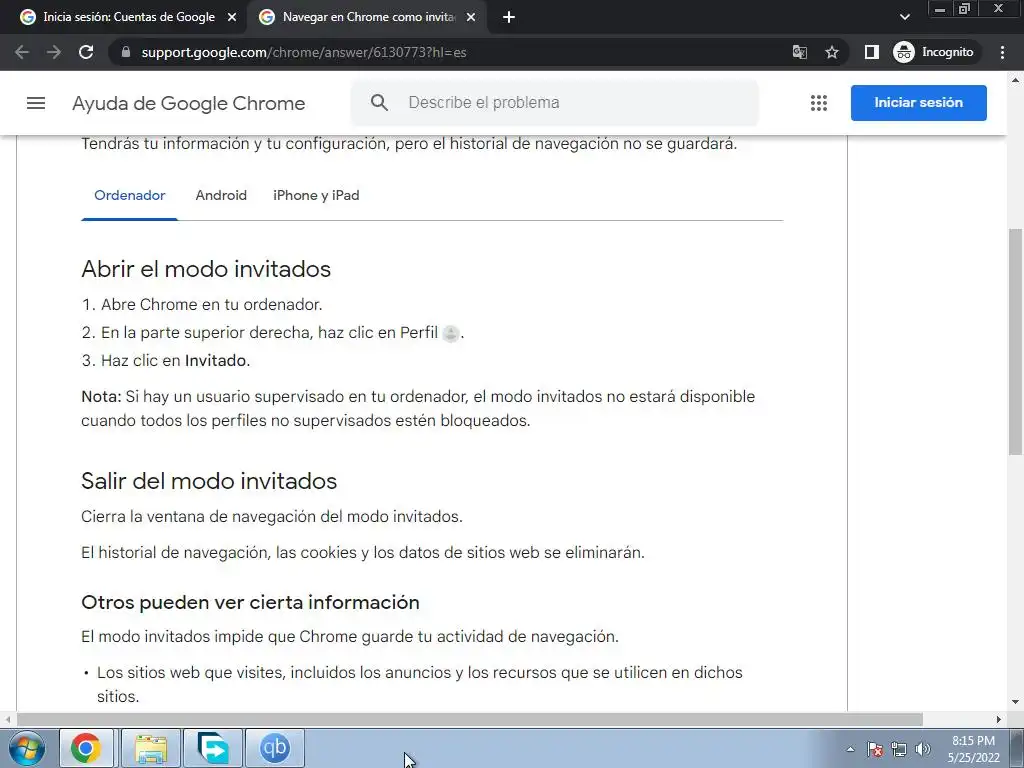1024x768 pixels.
Task: Click the bold word 'Invitado'
Action: coord(216,360)
